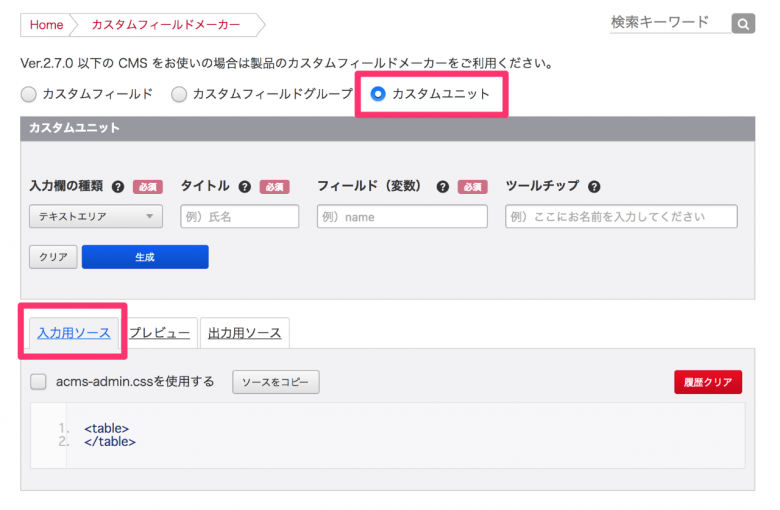Click help icon next to ツールチップ
The height and width of the screenshot is (510, 780).
click(594, 187)
